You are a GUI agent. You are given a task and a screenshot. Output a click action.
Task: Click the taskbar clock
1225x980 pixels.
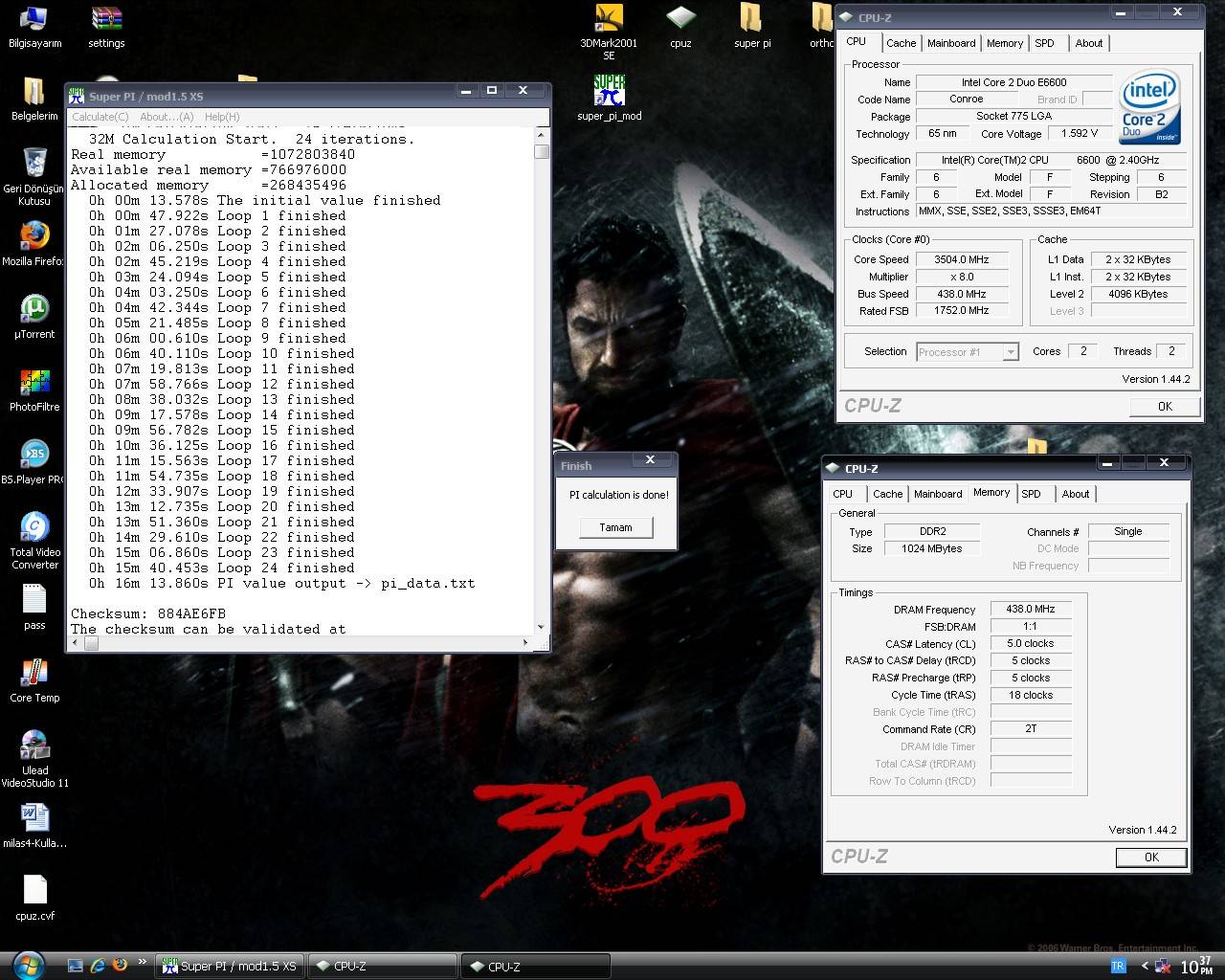coord(1196,966)
